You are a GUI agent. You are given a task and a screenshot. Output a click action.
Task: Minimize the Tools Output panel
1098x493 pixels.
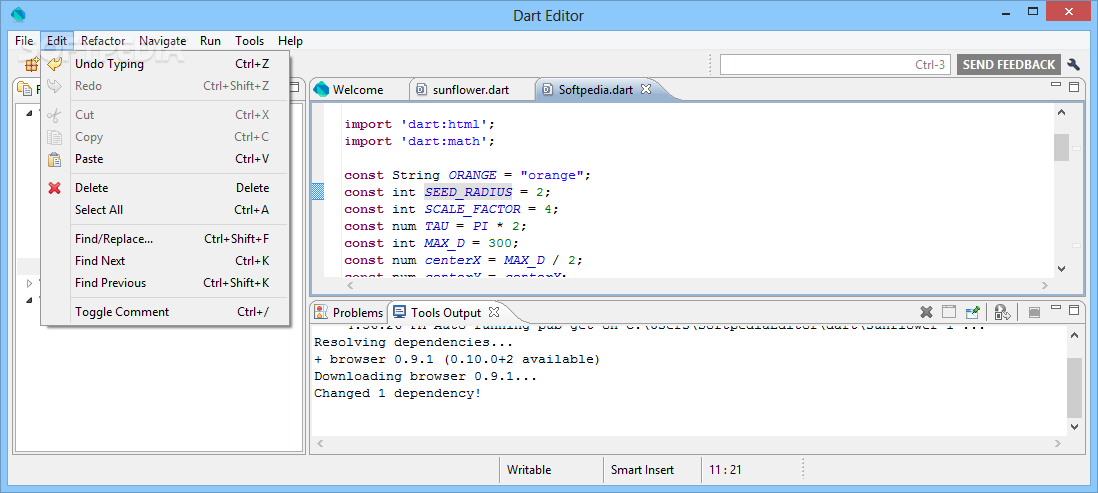(x=1057, y=308)
